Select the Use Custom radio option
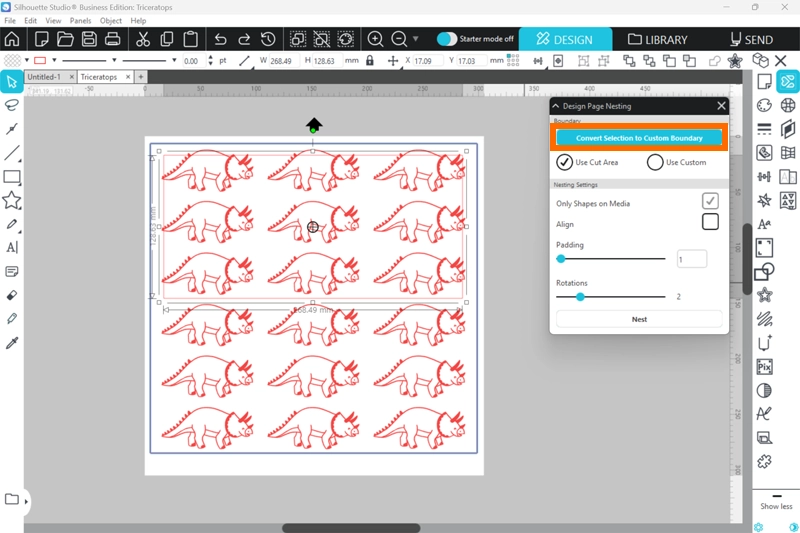The height and width of the screenshot is (533, 800). point(655,162)
